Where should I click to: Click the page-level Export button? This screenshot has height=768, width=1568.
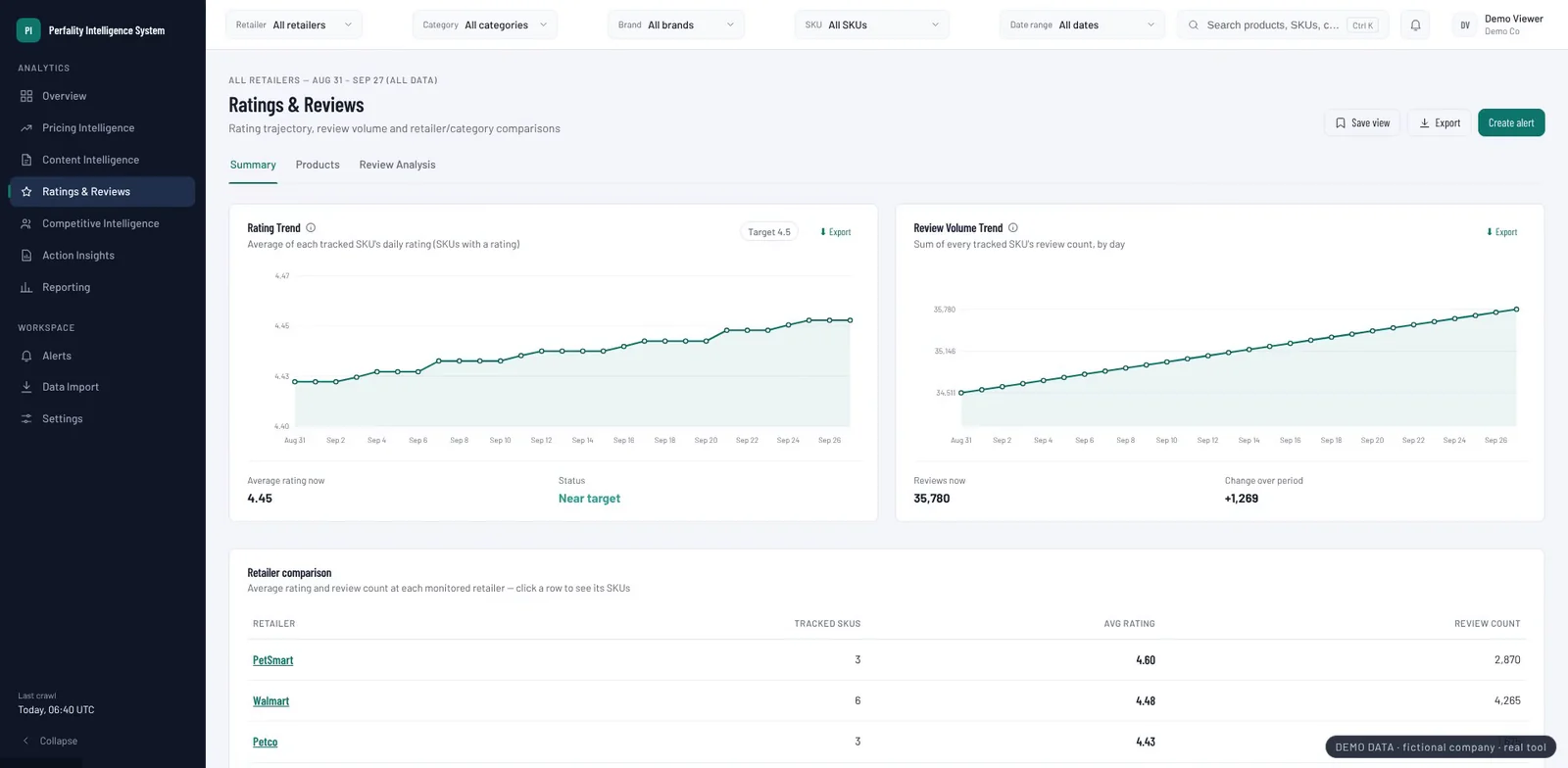click(1440, 122)
